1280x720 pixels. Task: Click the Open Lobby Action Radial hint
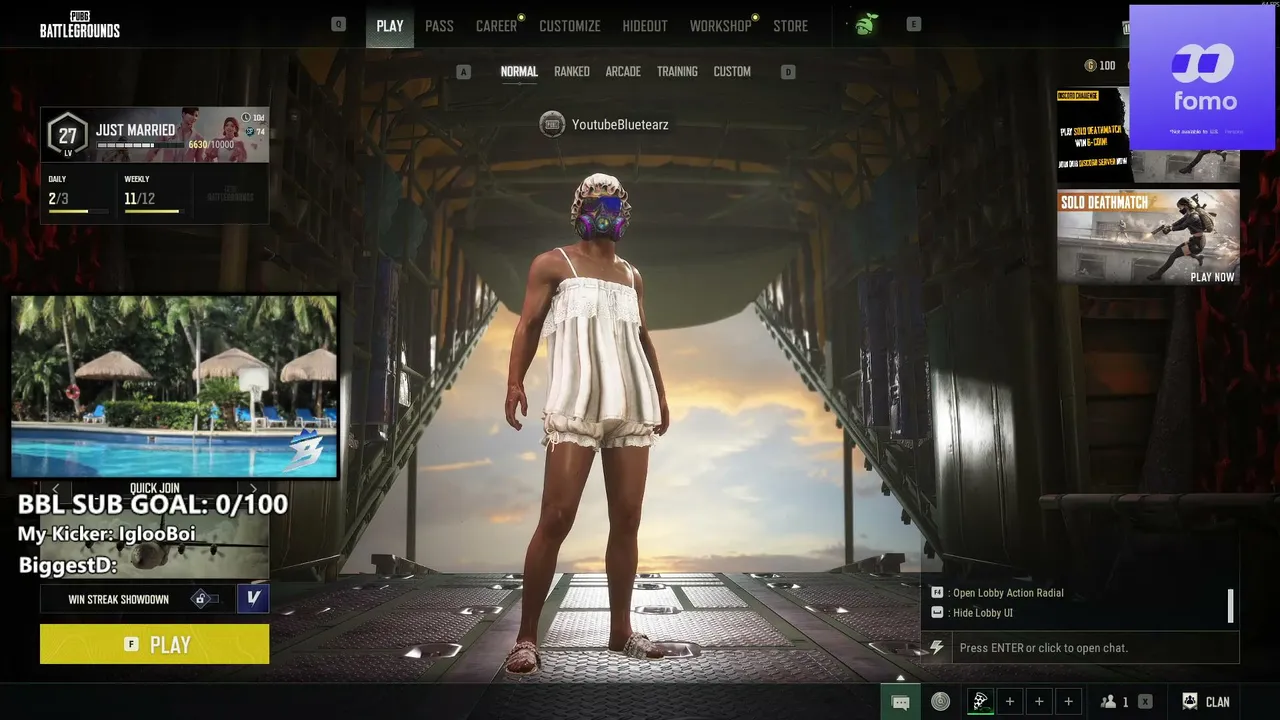click(1006, 593)
